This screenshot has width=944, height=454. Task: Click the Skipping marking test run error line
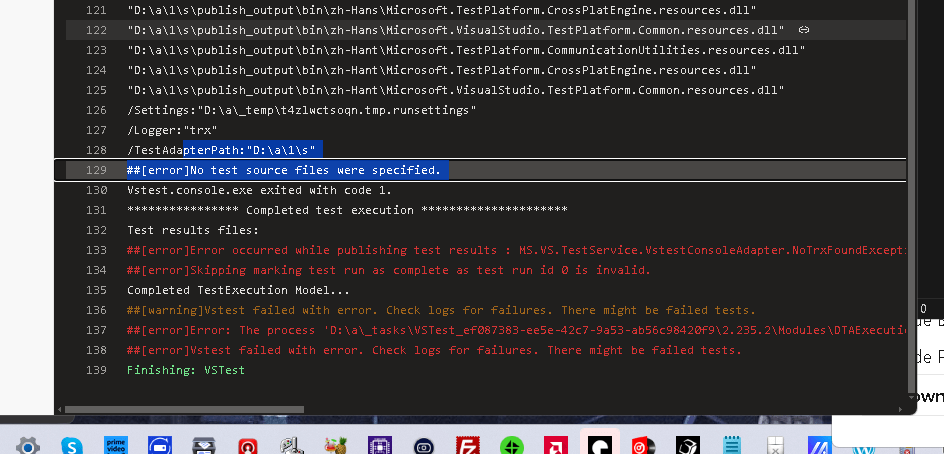389,270
